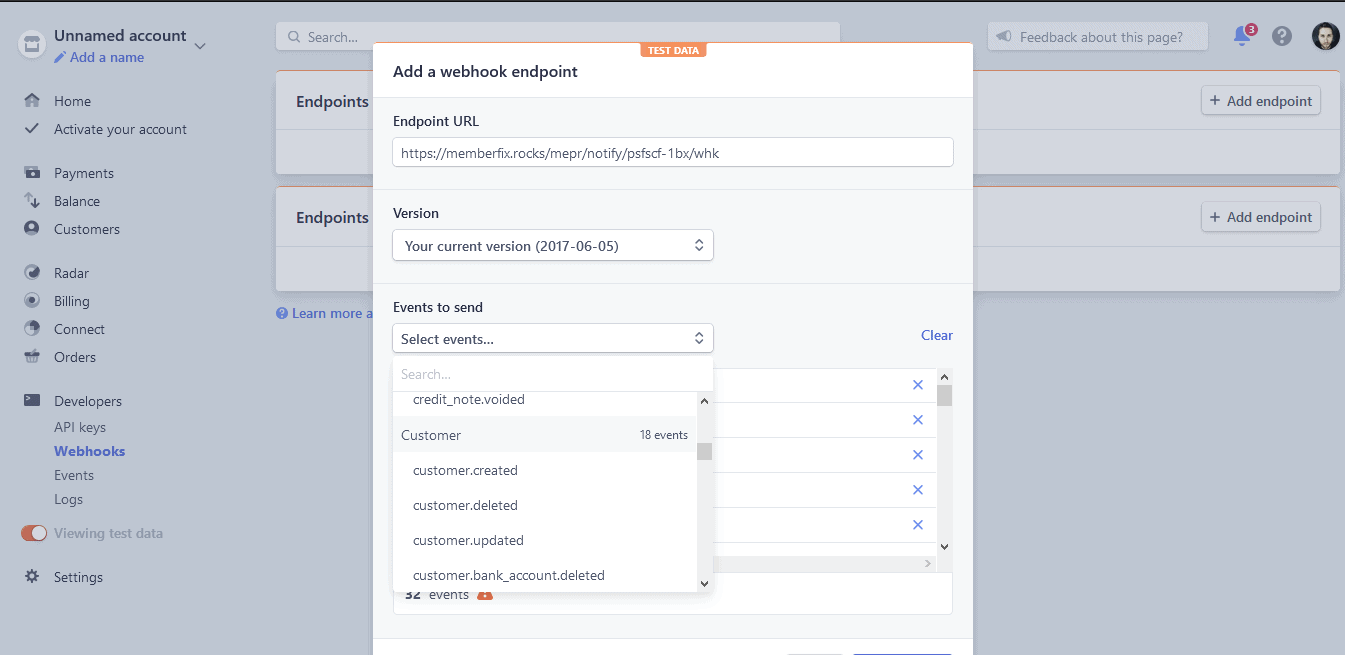
Task: Click the Home house icon in sidebar
Action: click(32, 101)
